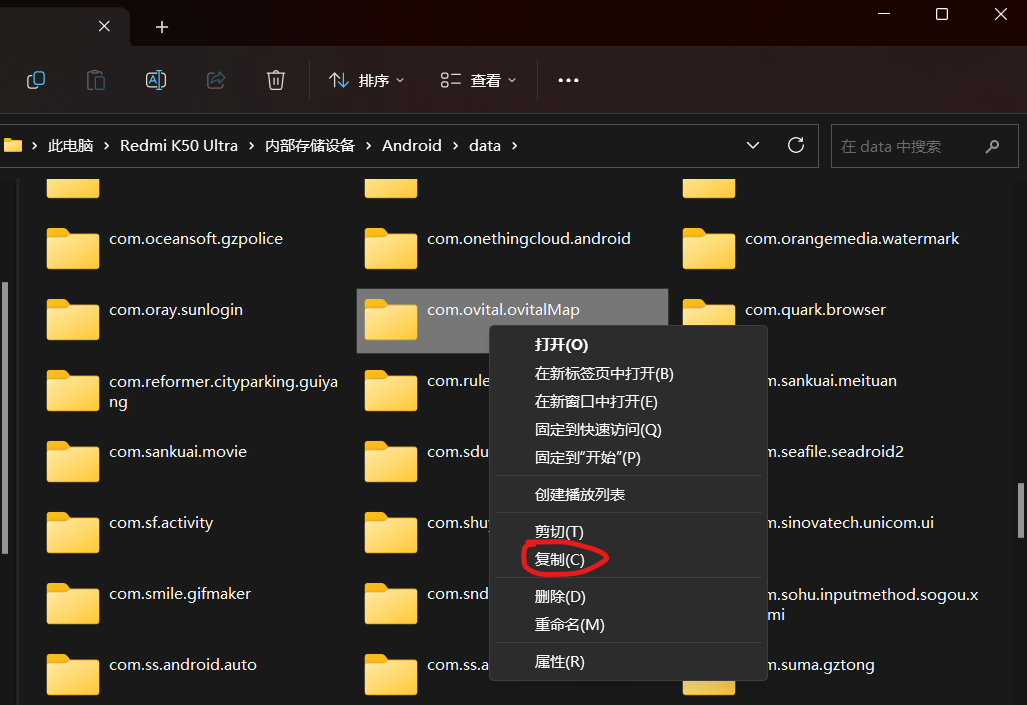Click the navigation pane scrollbar on left
The height and width of the screenshot is (705, 1027).
tap(5, 418)
